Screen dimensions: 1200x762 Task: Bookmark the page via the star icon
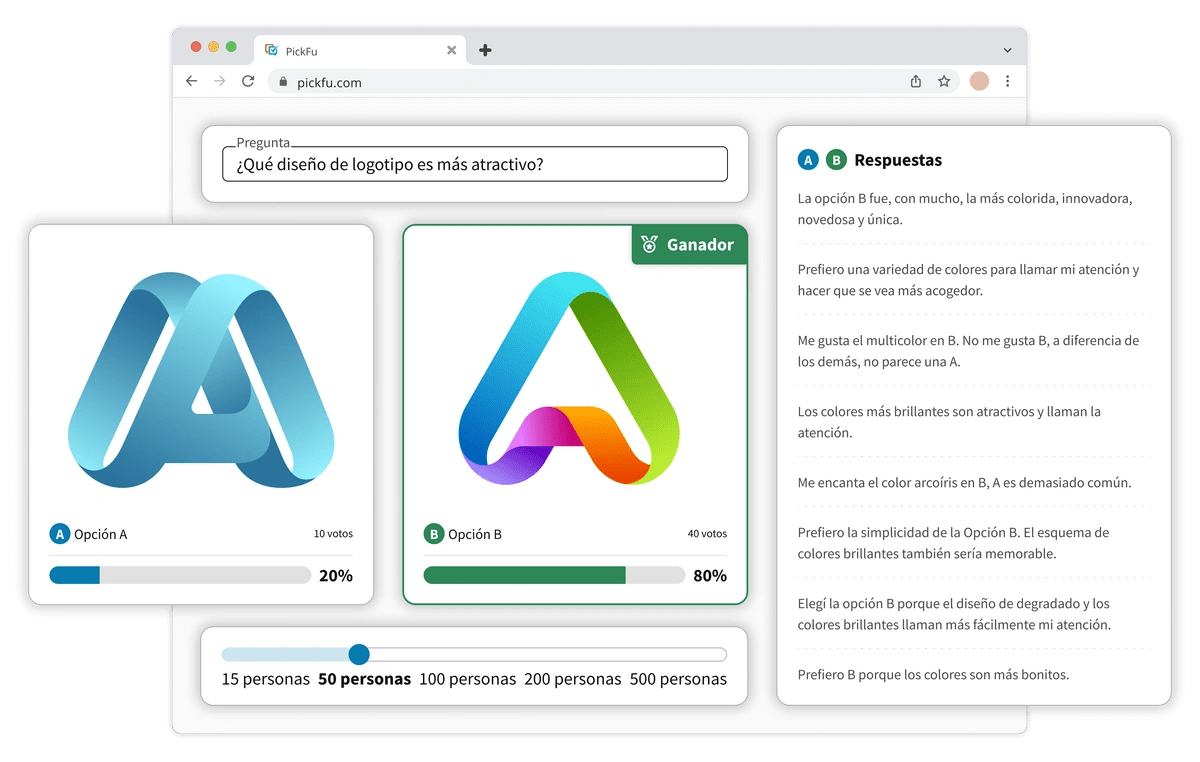pos(944,81)
